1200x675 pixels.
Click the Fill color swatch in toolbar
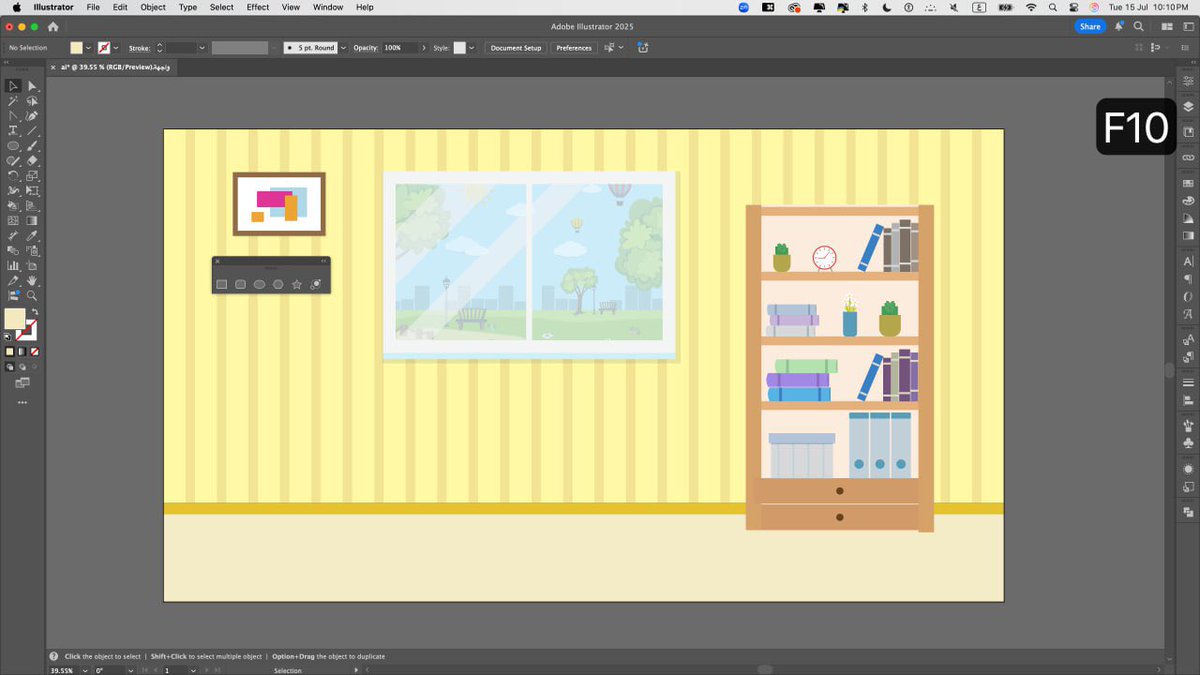click(15, 318)
